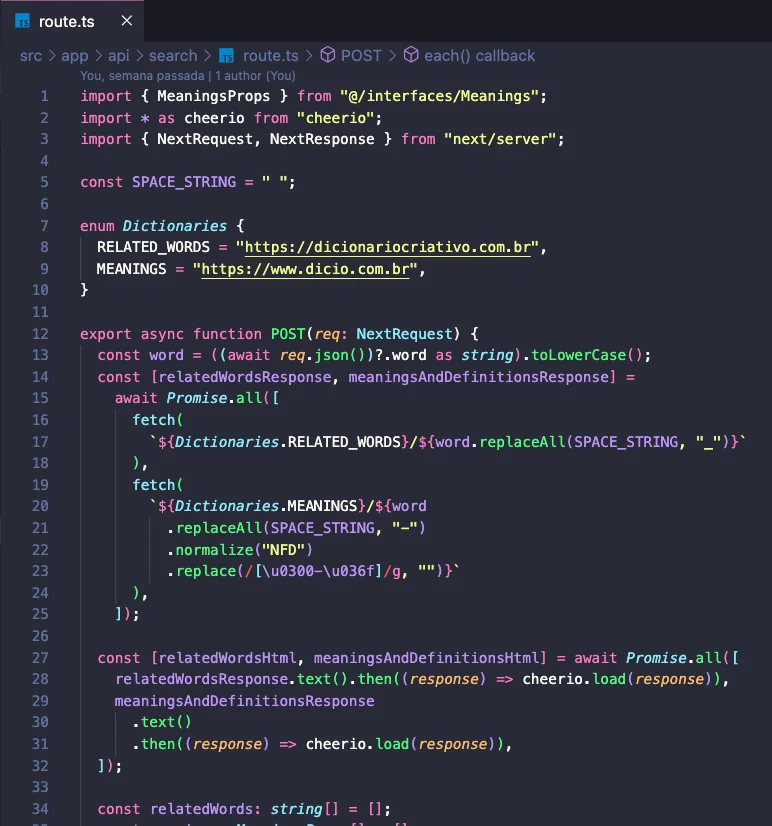
Task: Expand the chevron after app in the breadcrumb
Action: [99, 55]
